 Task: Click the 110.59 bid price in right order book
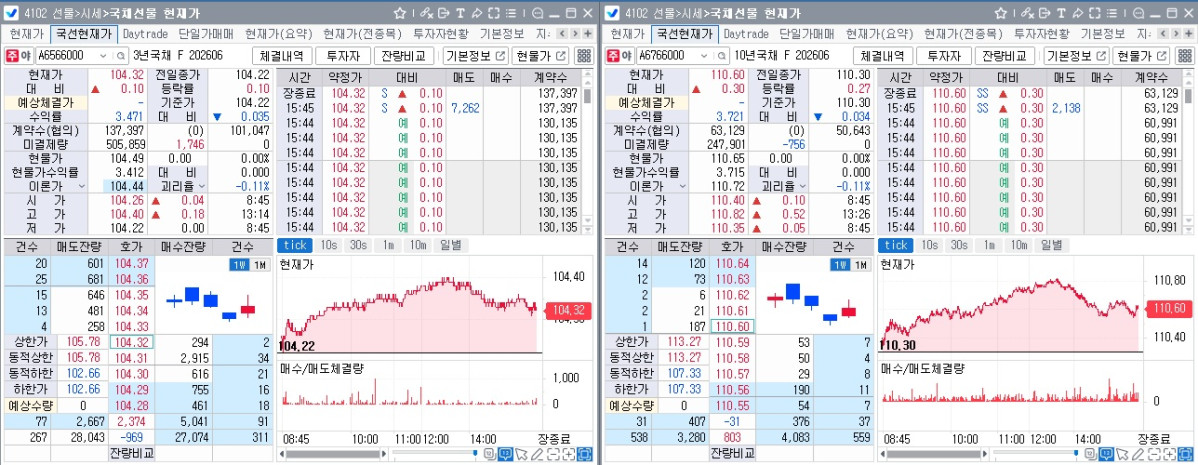(733, 341)
